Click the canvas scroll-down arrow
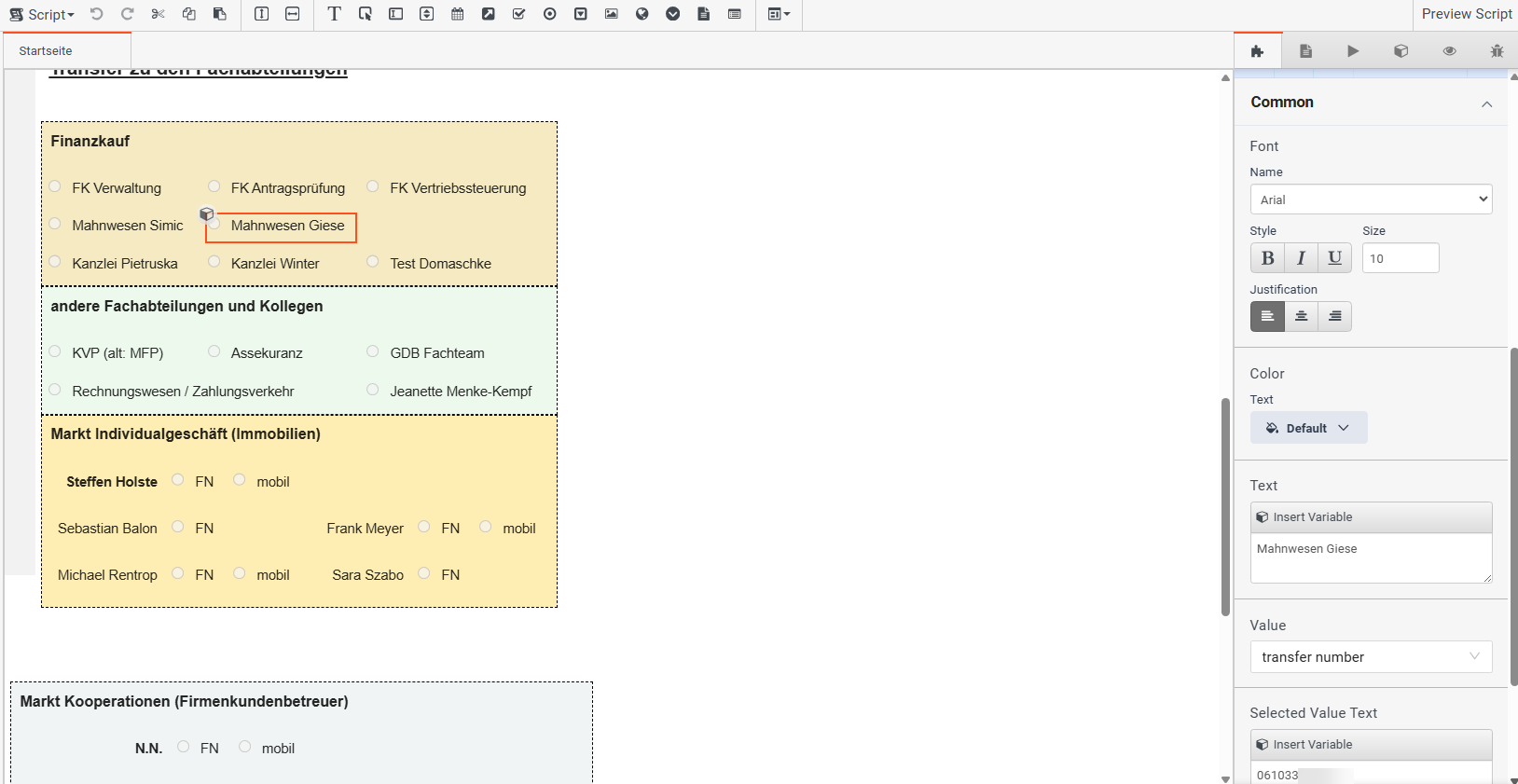Image resolution: width=1518 pixels, height=784 pixels. 1225,778
